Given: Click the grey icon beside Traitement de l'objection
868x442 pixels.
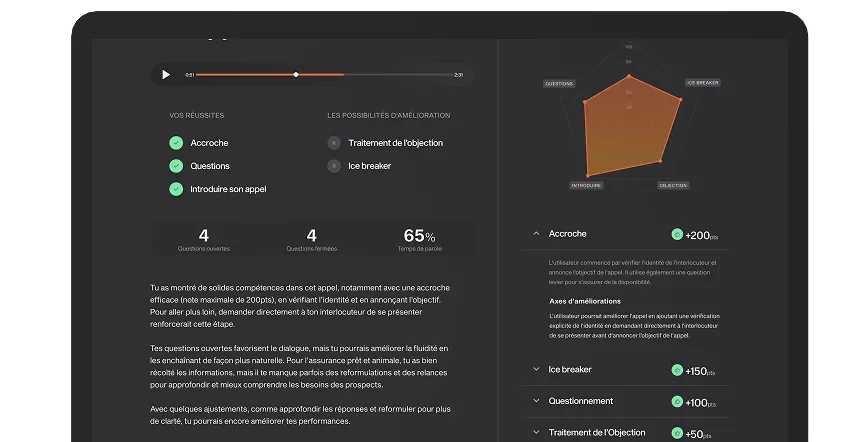Looking at the screenshot, I should click(x=334, y=143).
